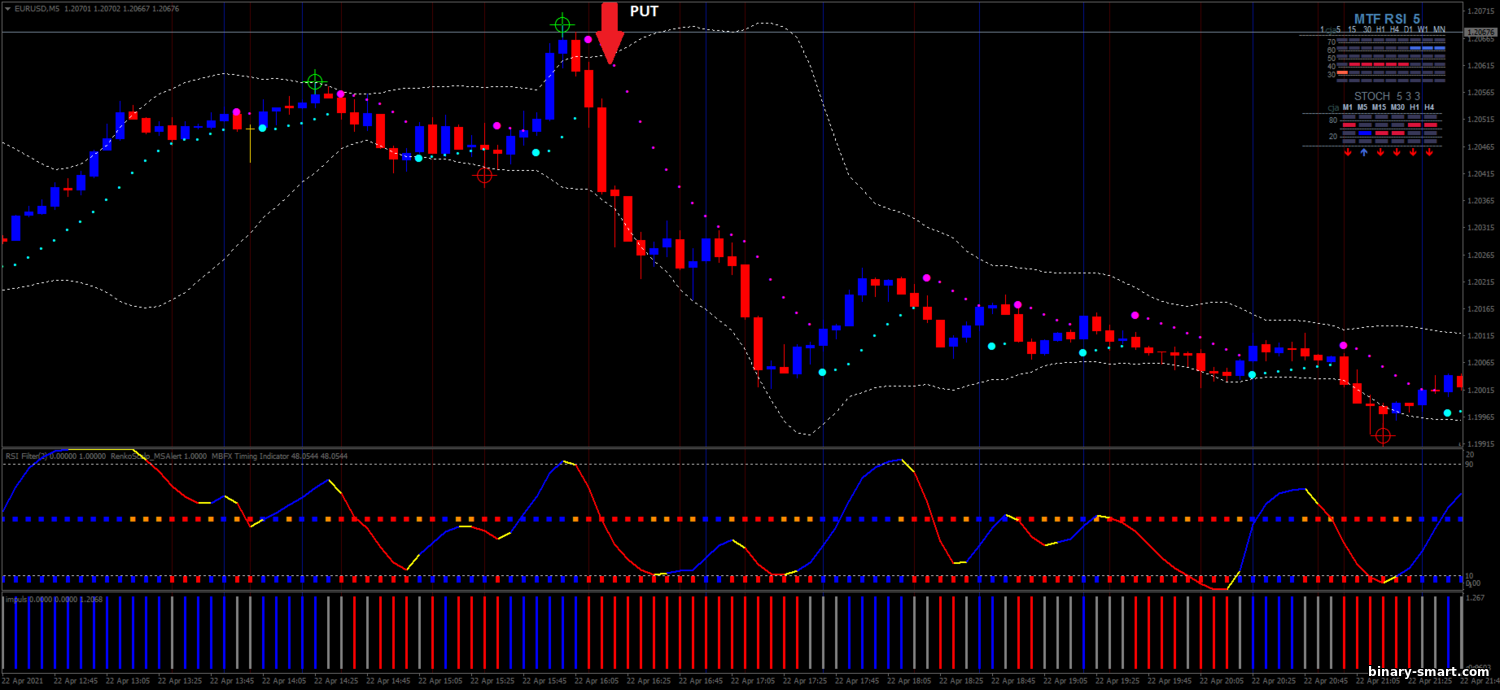The width and height of the screenshot is (1500, 690).
Task: Click the tall red candle below the PUT arrow
Action: 602,148
